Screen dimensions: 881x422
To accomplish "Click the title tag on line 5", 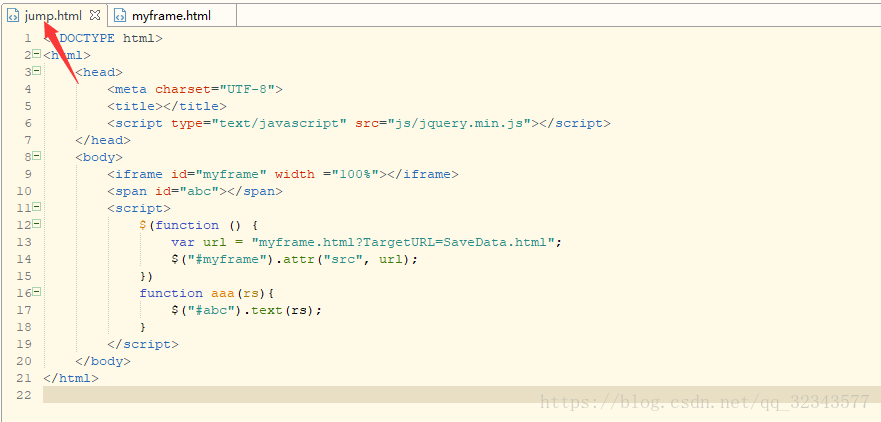I will click(x=167, y=106).
